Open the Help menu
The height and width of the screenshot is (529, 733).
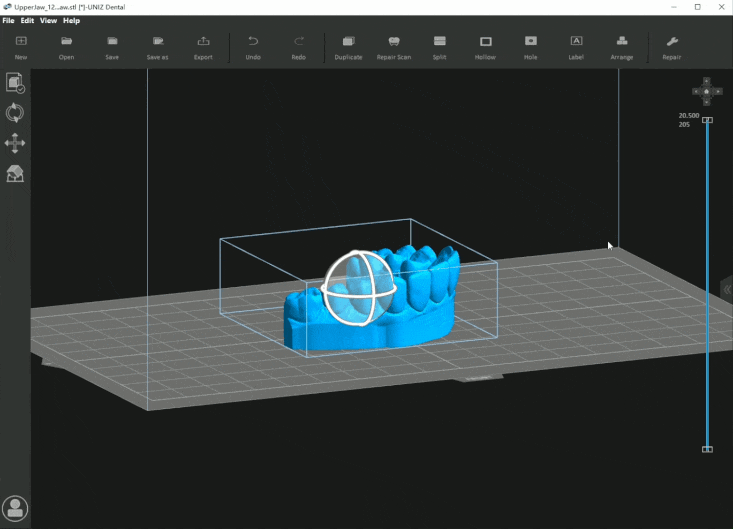(x=71, y=20)
